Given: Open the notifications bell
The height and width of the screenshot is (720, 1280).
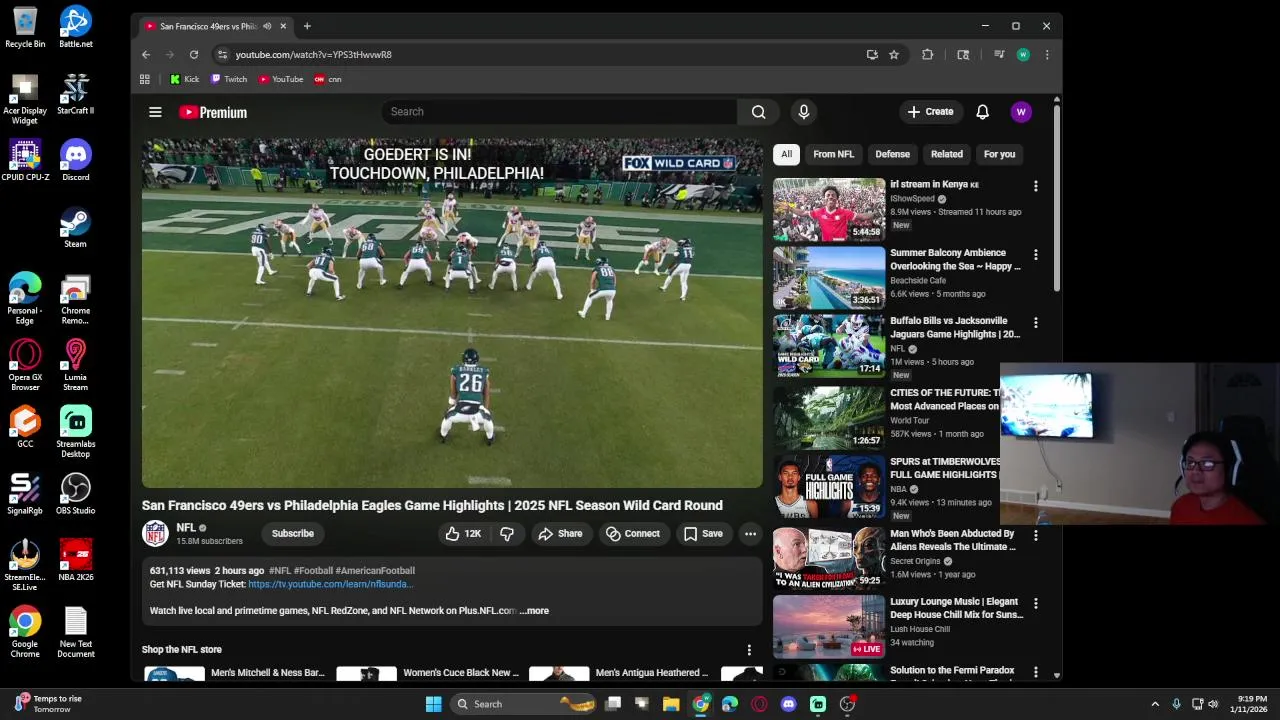Looking at the screenshot, I should [982, 112].
